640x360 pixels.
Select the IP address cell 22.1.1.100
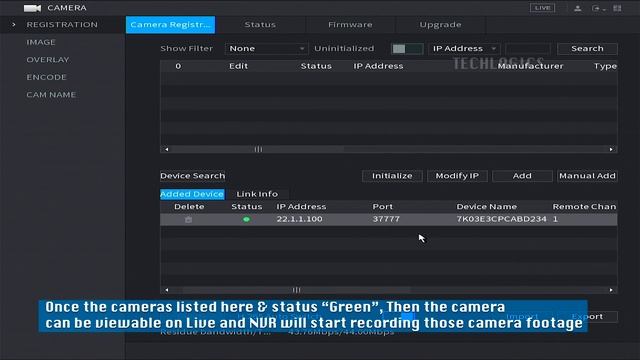click(x=299, y=219)
